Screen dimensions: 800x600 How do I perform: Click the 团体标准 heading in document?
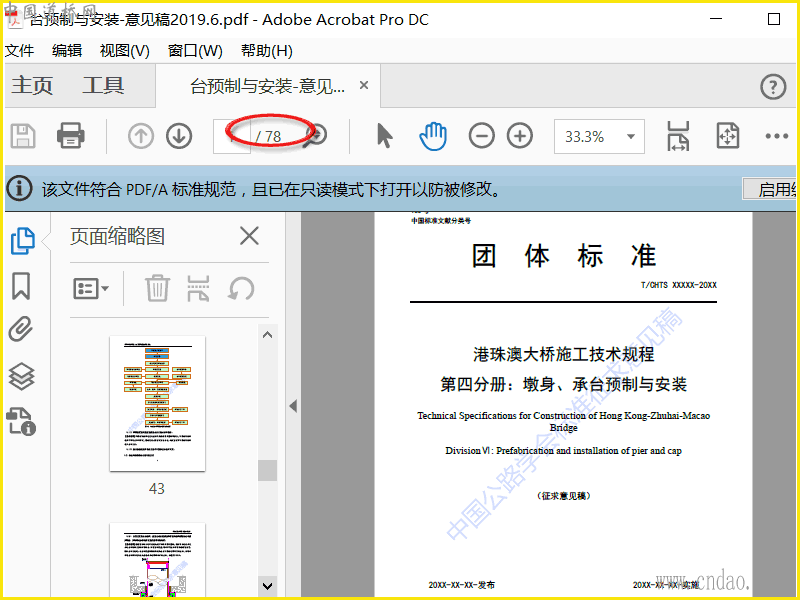coord(563,256)
